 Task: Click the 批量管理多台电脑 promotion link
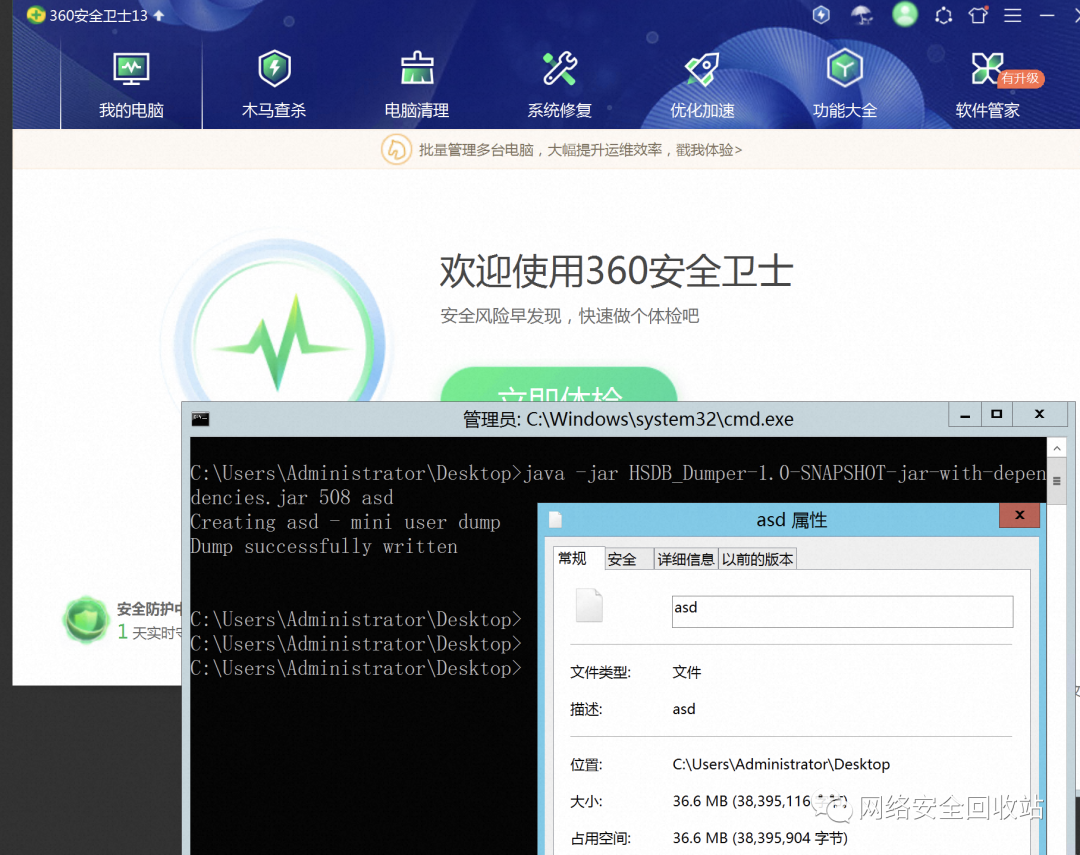580,150
